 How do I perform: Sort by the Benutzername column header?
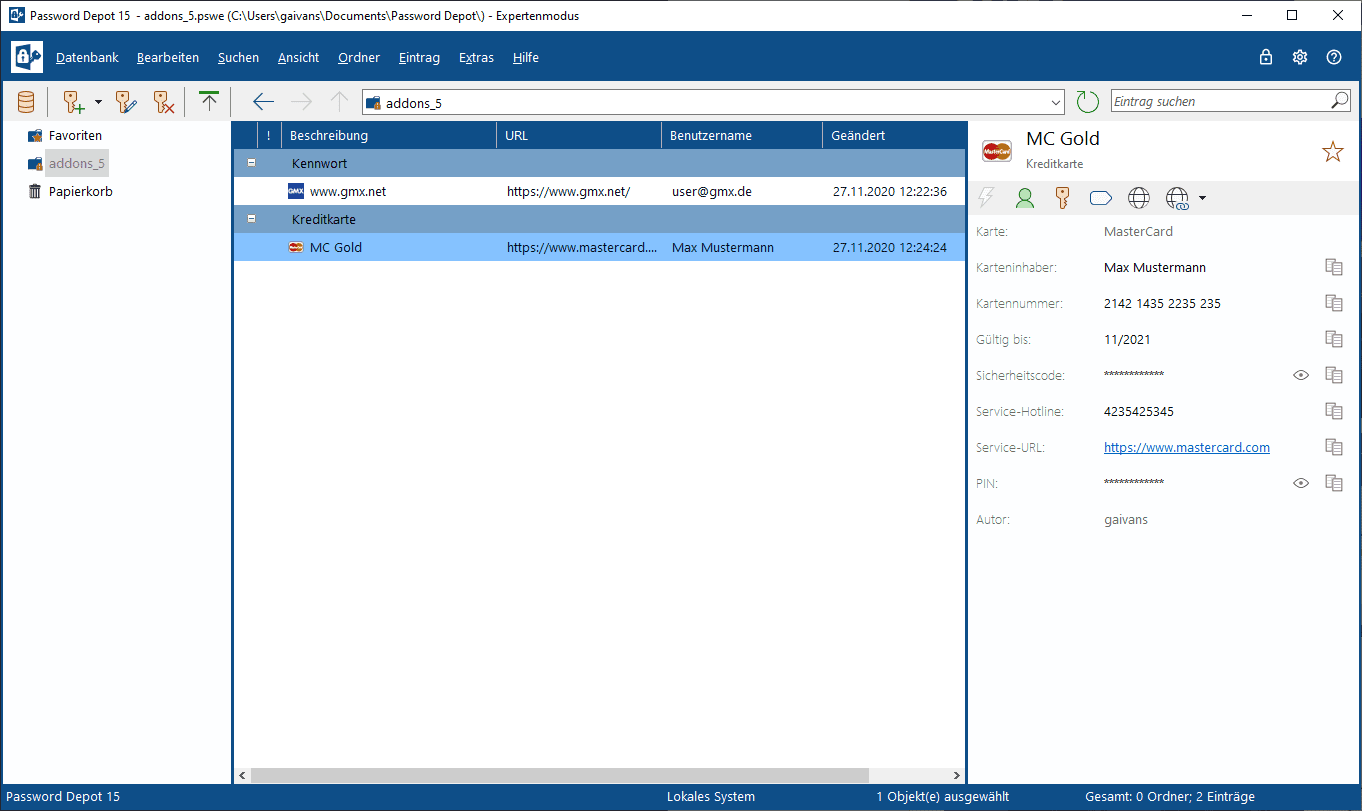pos(742,135)
